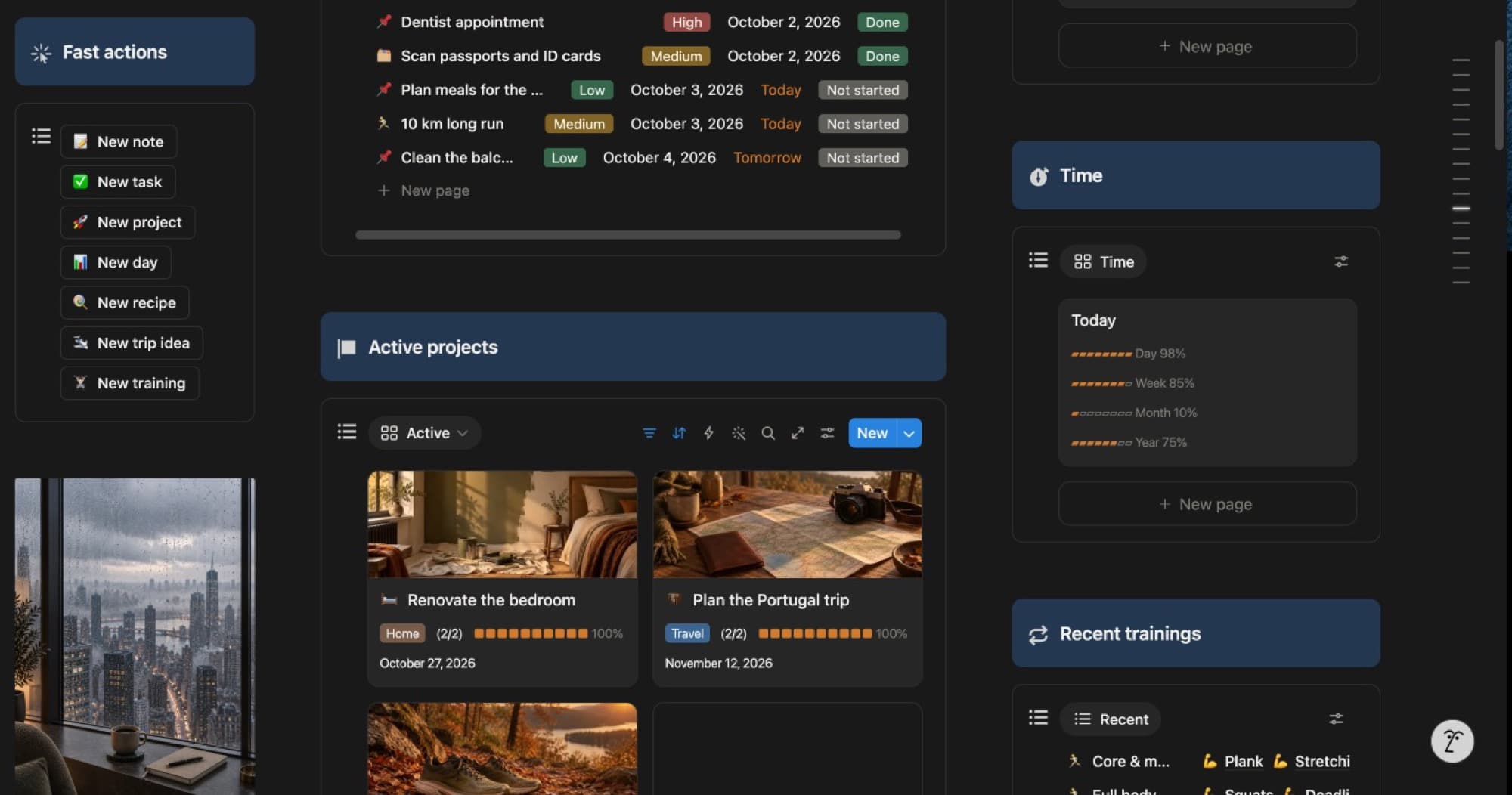Click the filter icon in Active projects toolbar

tap(649, 433)
